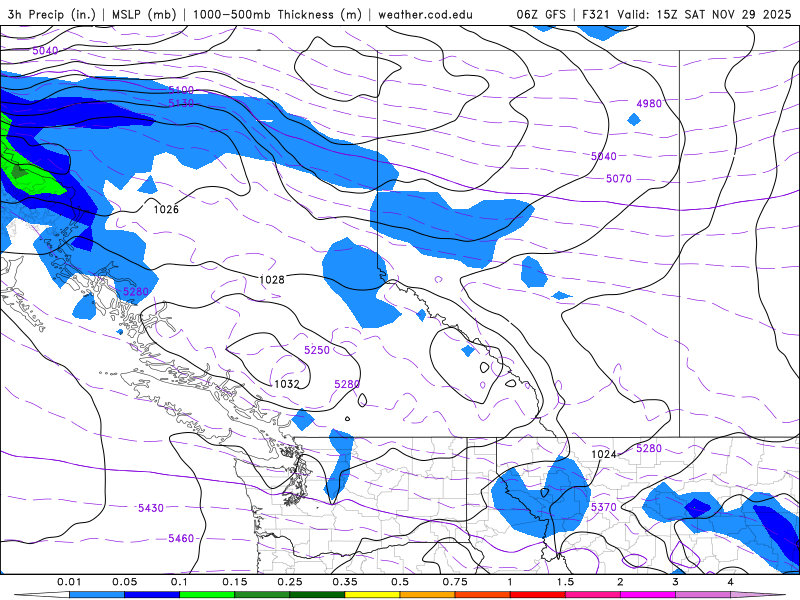Click the 1028 isobar label
Viewport: 800px width, 600px height.
coord(272,280)
